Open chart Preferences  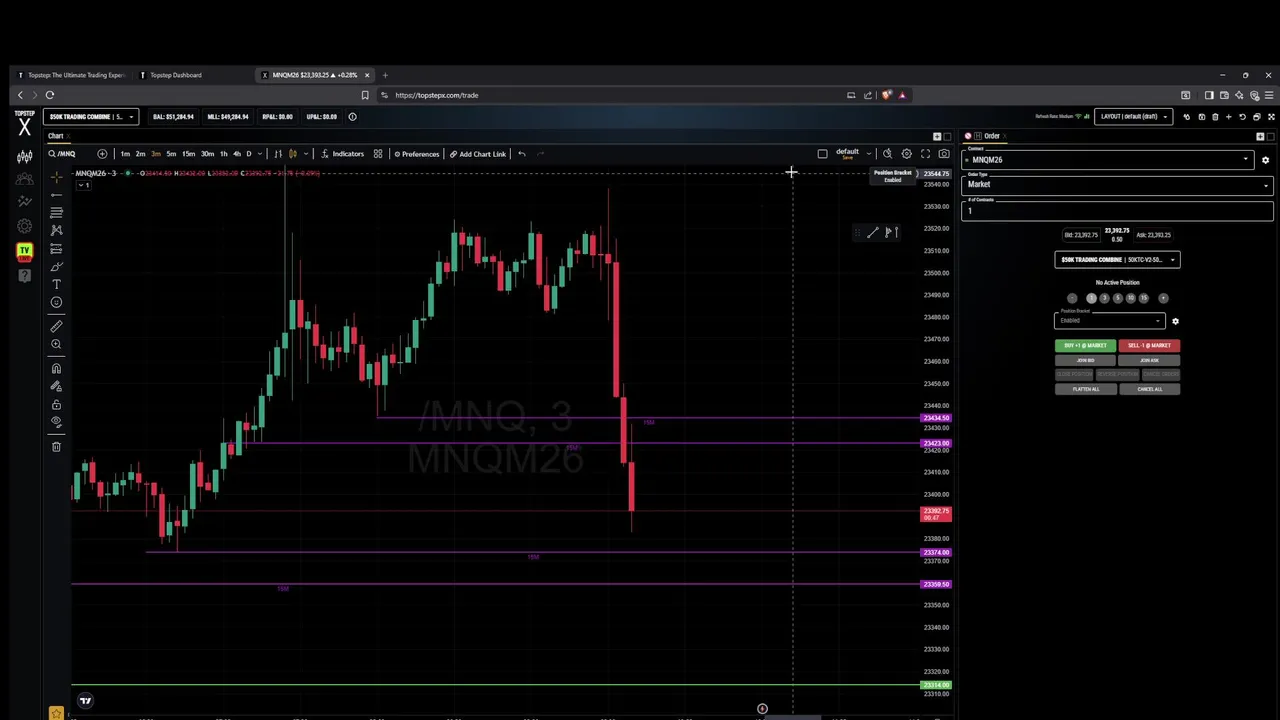(416, 154)
